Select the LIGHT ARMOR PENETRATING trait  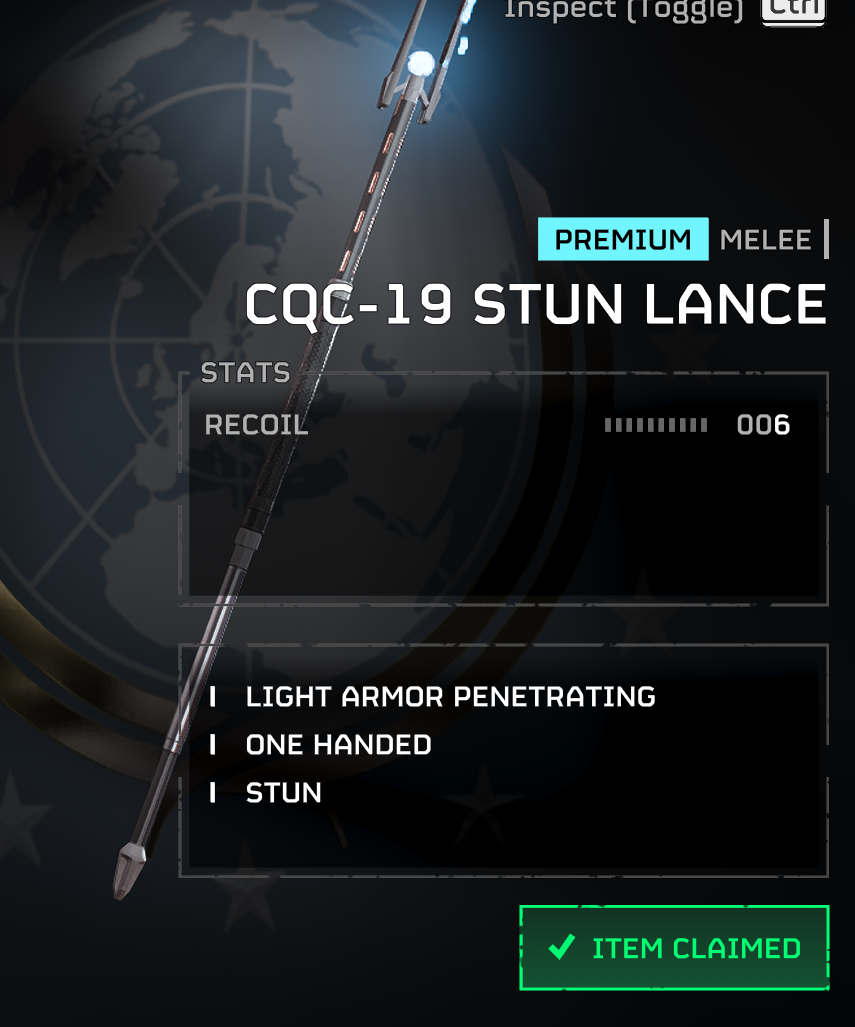coord(450,697)
